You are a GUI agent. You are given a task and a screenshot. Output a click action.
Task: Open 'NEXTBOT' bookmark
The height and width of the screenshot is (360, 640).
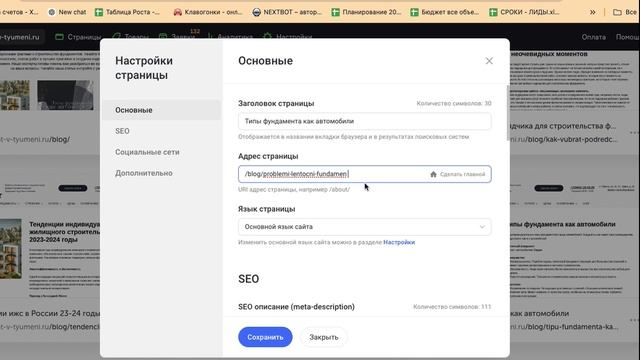287,12
